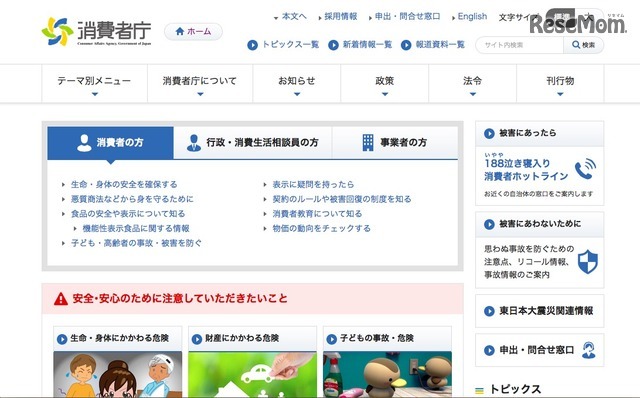Click the shield icon in 被害にあわないために
This screenshot has height=398, width=640.
(x=588, y=262)
